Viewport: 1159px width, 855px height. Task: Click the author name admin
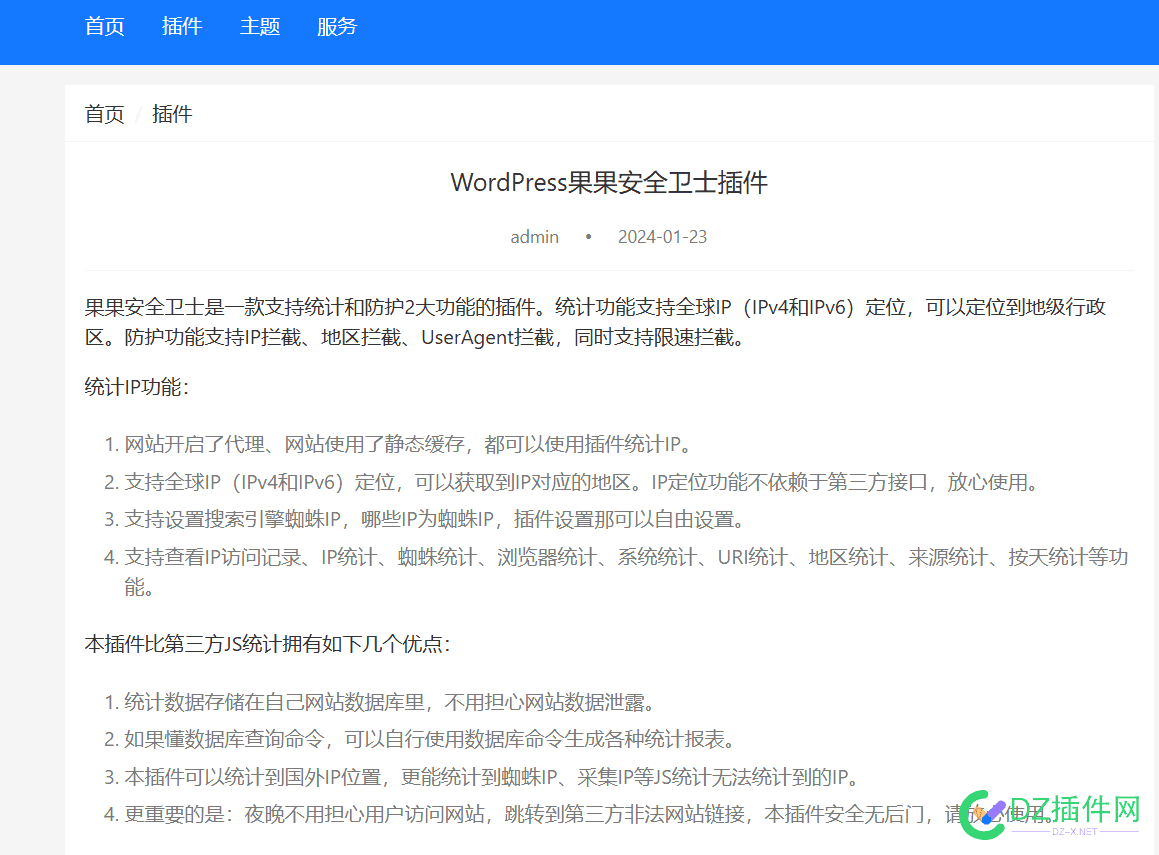[534, 236]
